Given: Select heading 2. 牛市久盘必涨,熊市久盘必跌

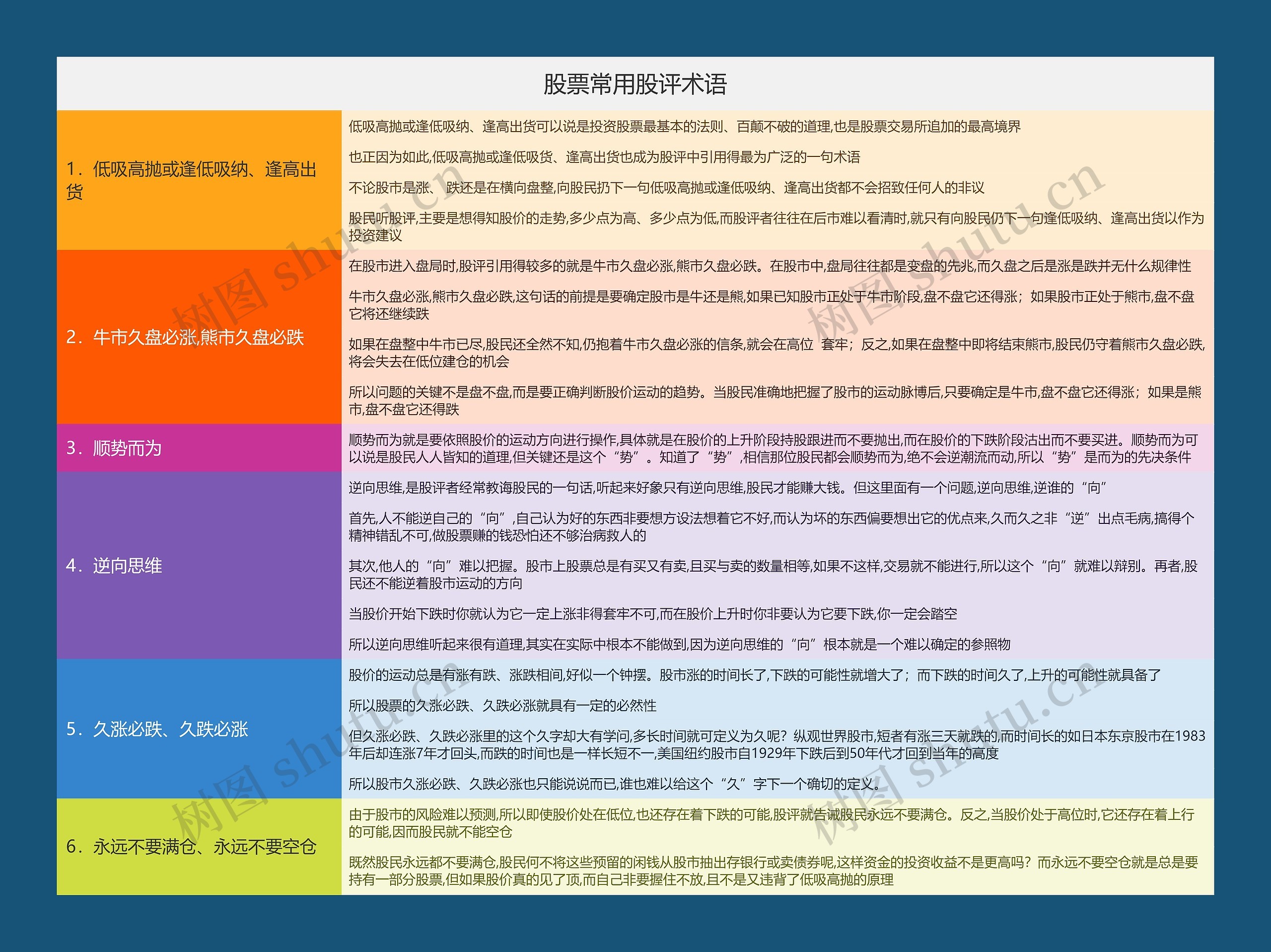Looking at the screenshot, I should [x=185, y=337].
